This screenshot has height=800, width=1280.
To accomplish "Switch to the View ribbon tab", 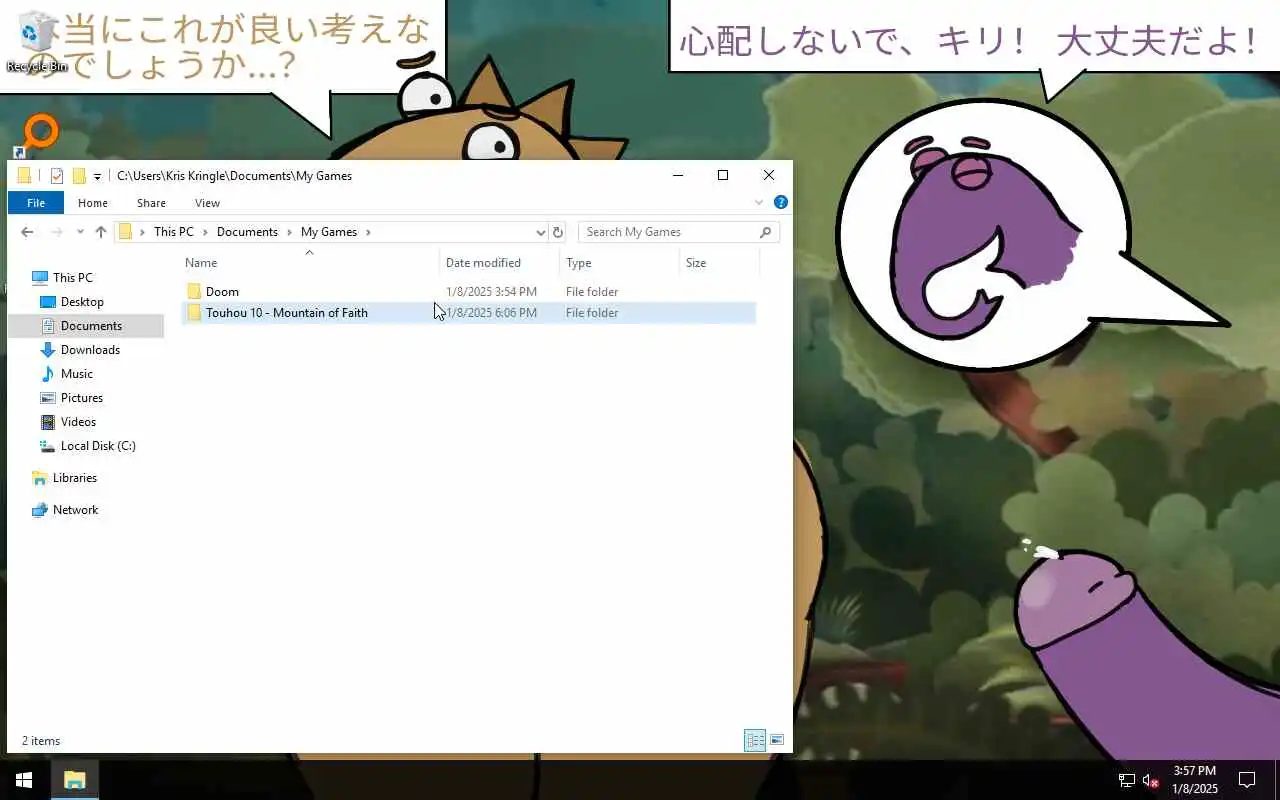I will (207, 203).
